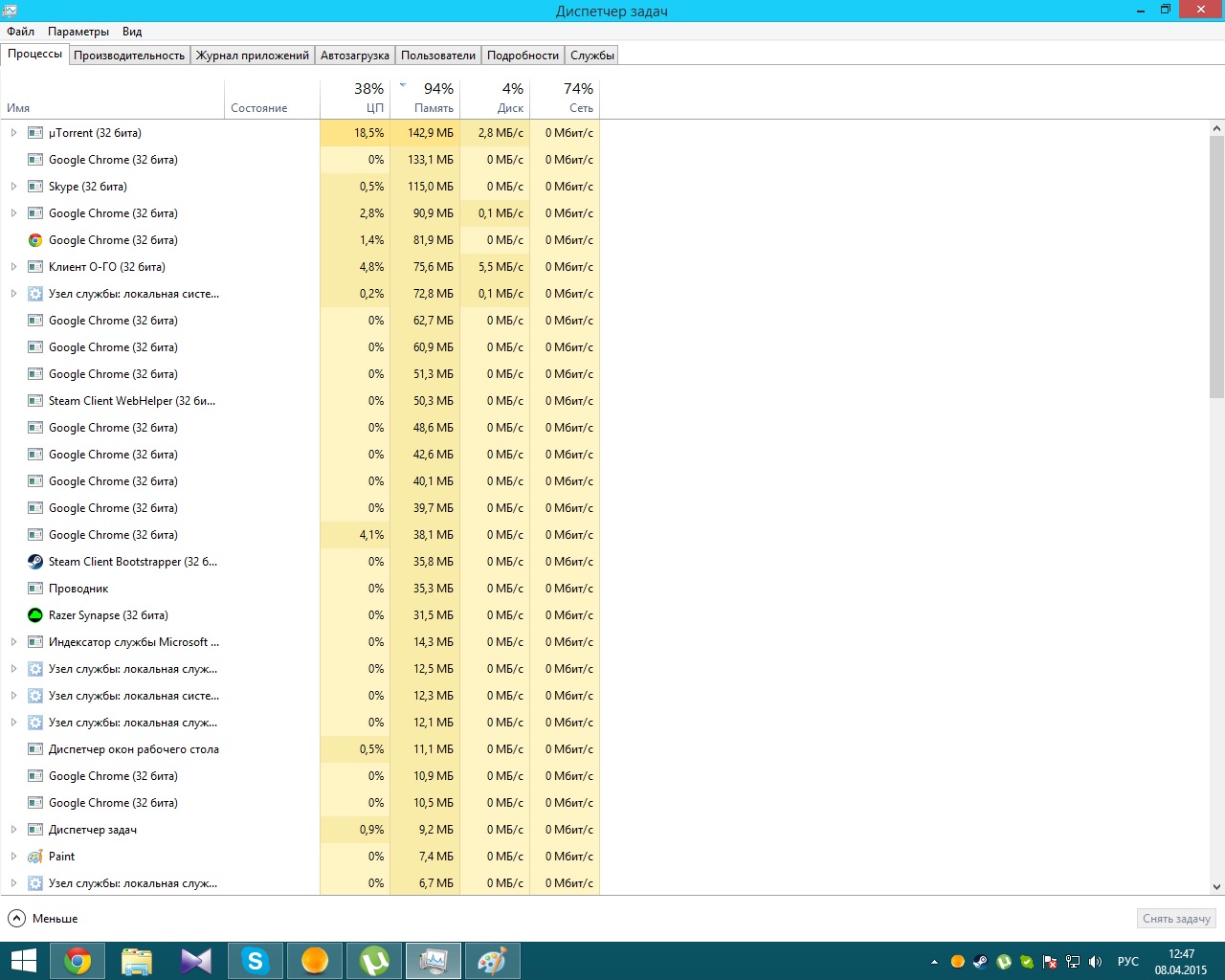Image resolution: width=1225 pixels, height=980 pixels.
Task: Switch to Paint on the taskbar
Action: pyautogui.click(x=493, y=961)
